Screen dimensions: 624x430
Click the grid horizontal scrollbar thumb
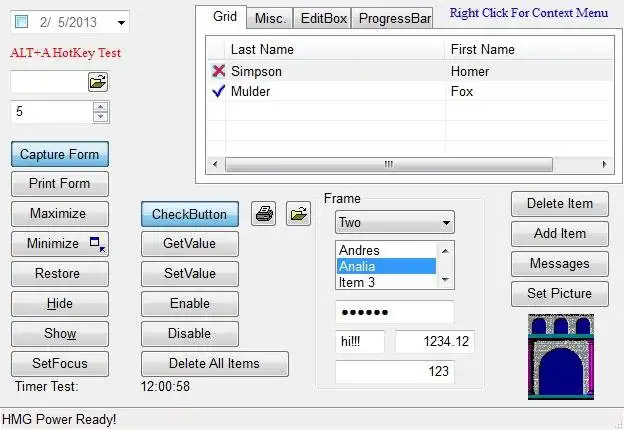tap(389, 164)
